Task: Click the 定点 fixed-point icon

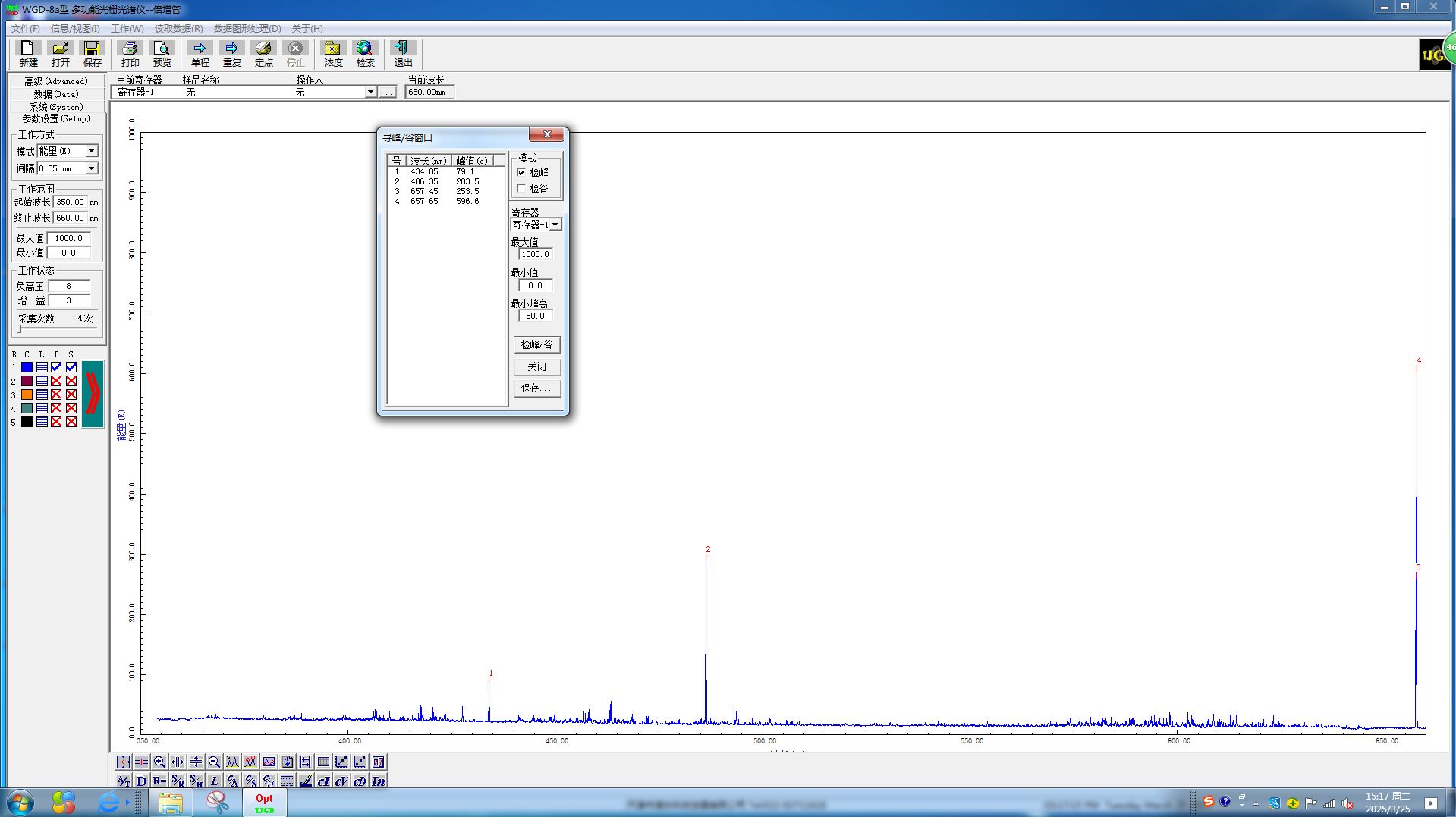Action: 263,54
